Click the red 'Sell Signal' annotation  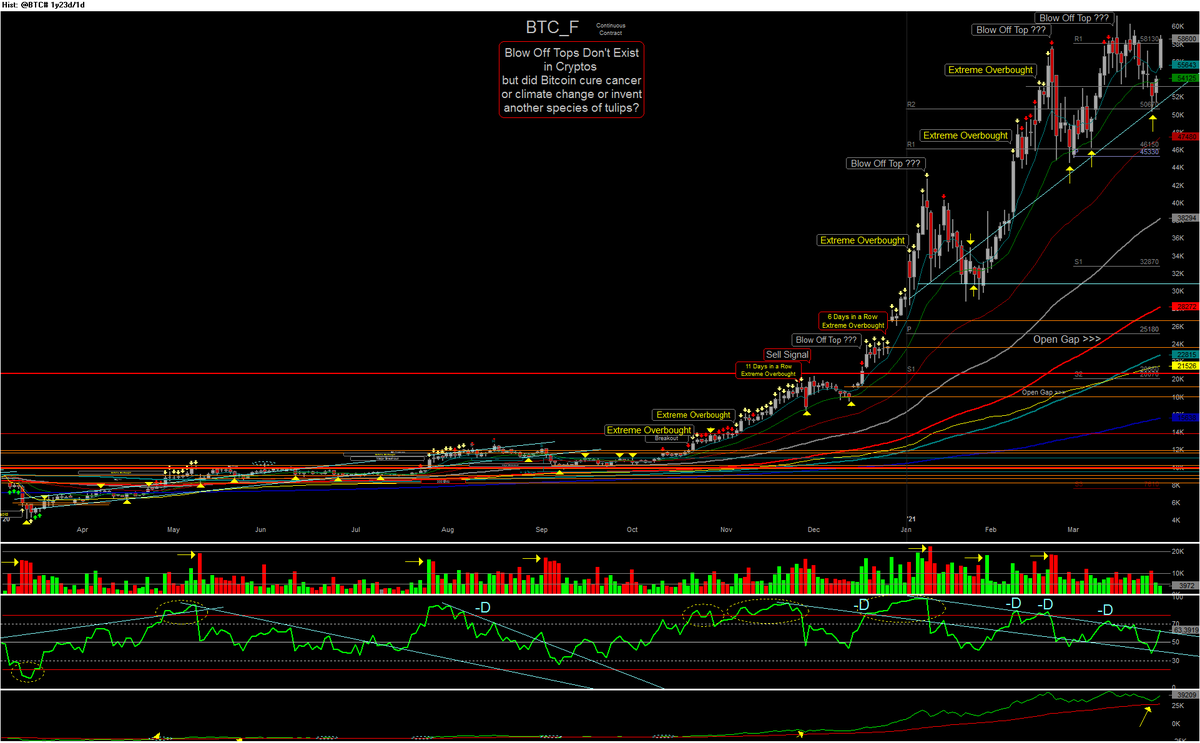(787, 354)
